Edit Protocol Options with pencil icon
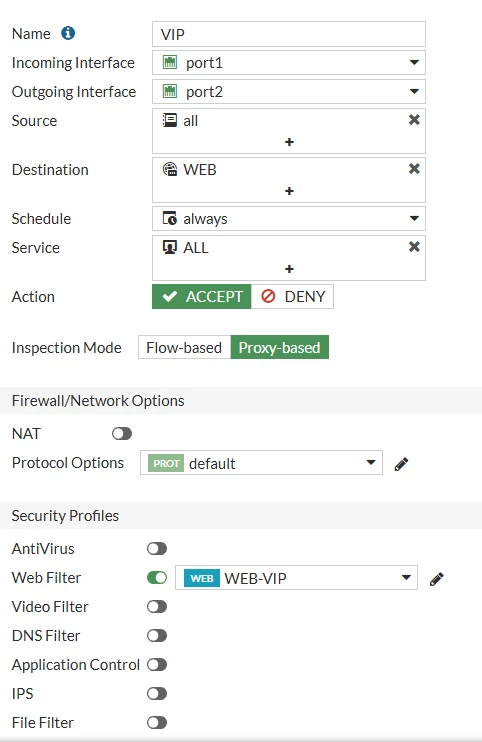The width and height of the screenshot is (482, 742). coord(401,464)
